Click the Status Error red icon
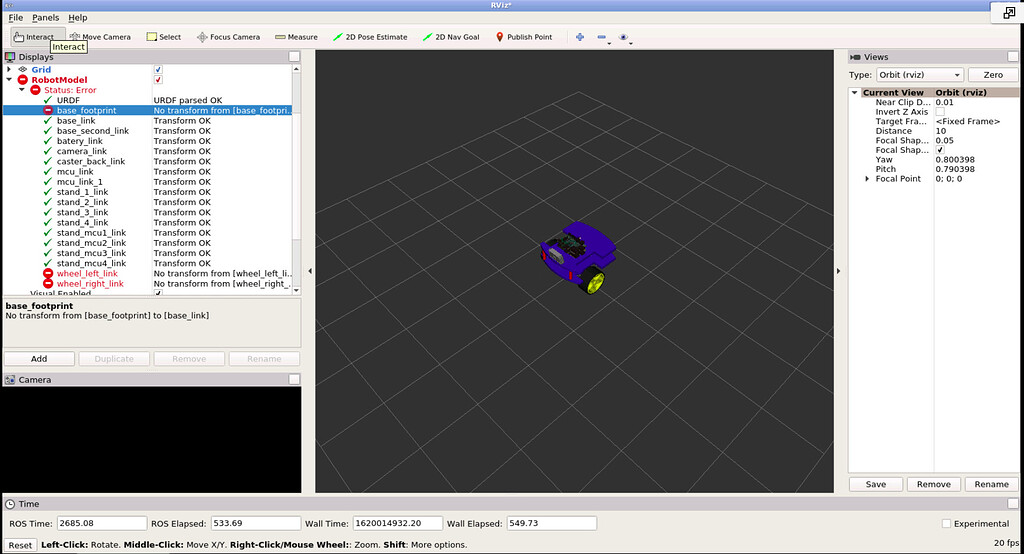 click(x=35, y=90)
